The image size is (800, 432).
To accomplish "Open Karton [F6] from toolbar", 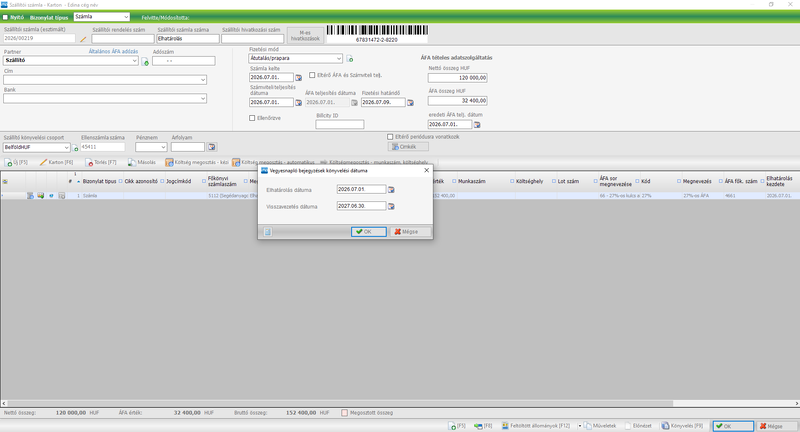I will tap(57, 162).
